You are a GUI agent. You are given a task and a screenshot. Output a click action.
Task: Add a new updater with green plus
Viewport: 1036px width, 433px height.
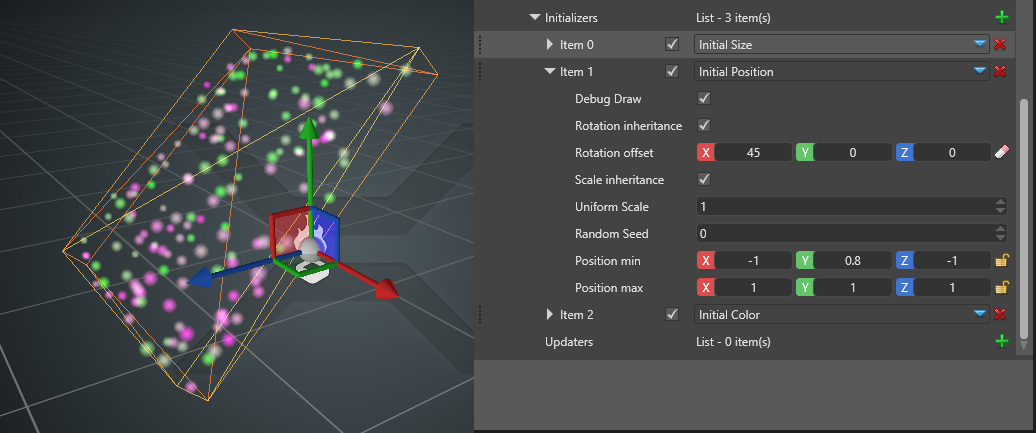pyautogui.click(x=1001, y=342)
